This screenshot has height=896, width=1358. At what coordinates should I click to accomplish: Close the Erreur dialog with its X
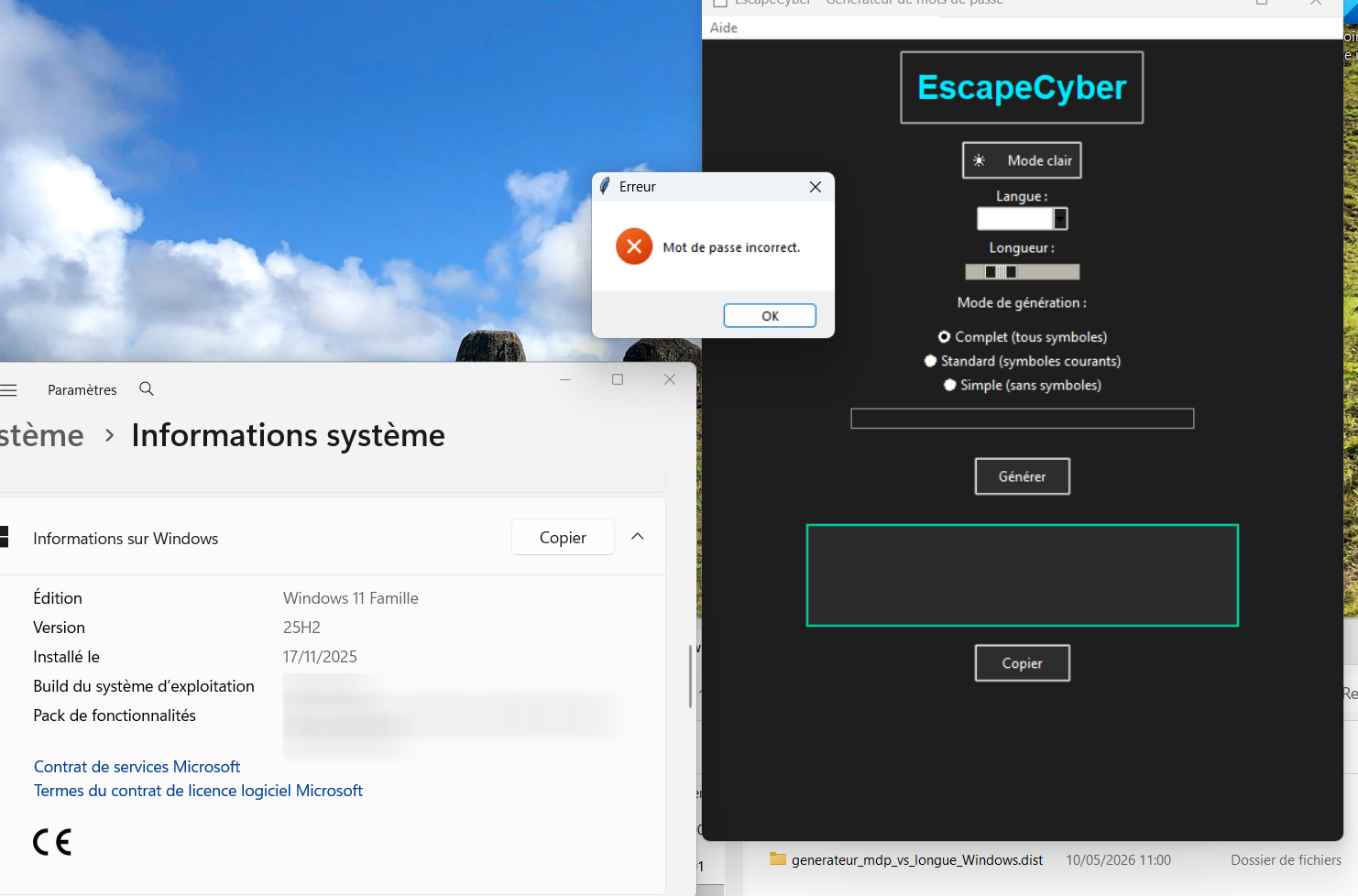point(816,187)
